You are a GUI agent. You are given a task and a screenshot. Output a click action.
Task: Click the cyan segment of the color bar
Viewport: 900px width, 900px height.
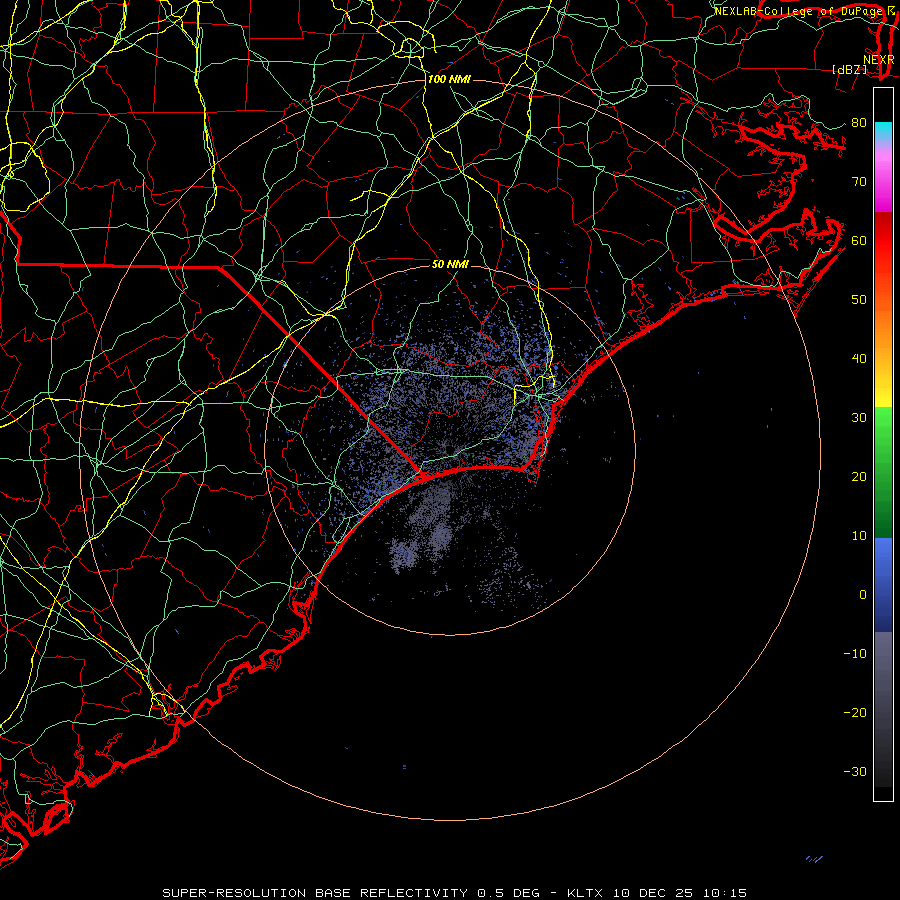[883, 131]
